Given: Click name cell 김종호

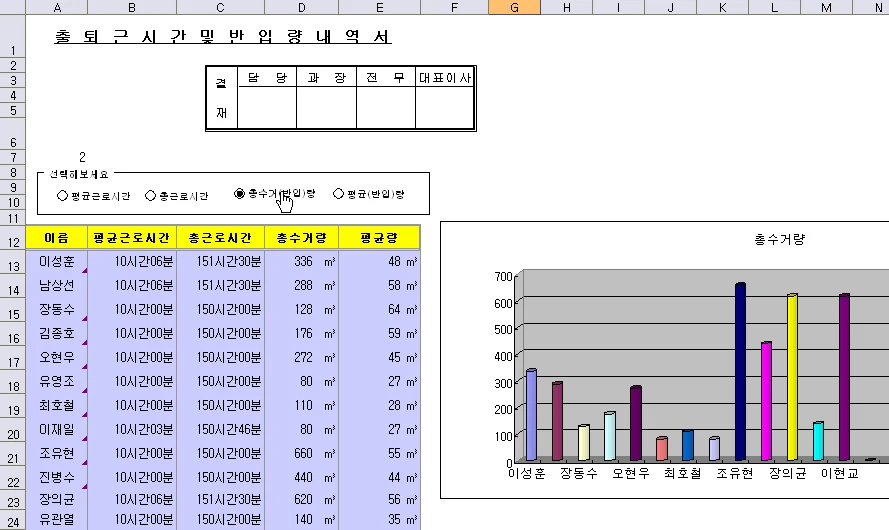Looking at the screenshot, I should point(57,333).
